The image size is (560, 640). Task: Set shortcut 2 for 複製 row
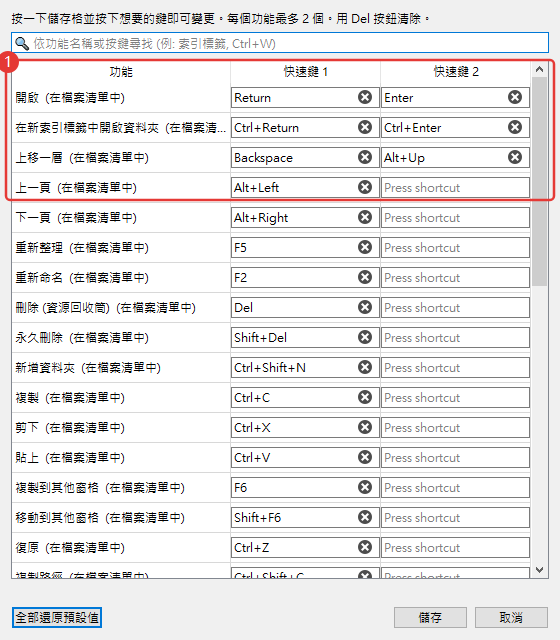tap(455, 398)
